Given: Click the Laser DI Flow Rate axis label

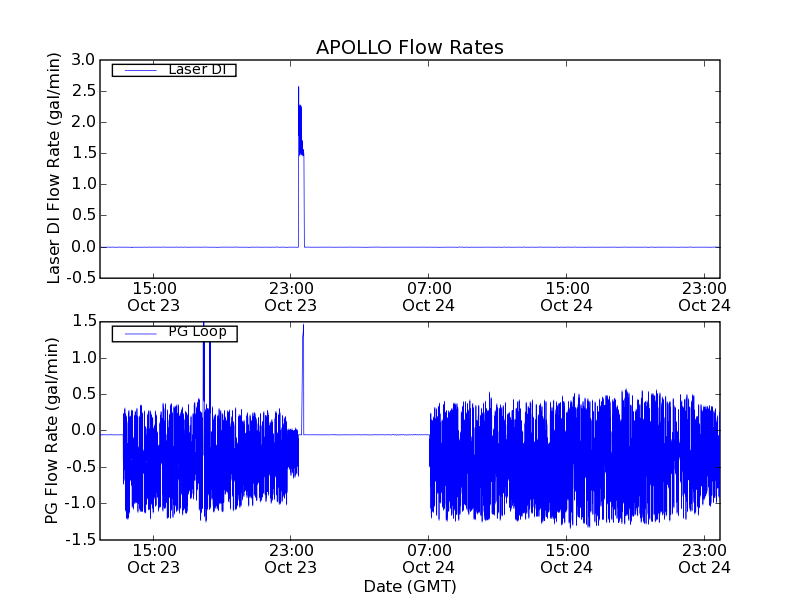Looking at the screenshot, I should pyautogui.click(x=54, y=168).
